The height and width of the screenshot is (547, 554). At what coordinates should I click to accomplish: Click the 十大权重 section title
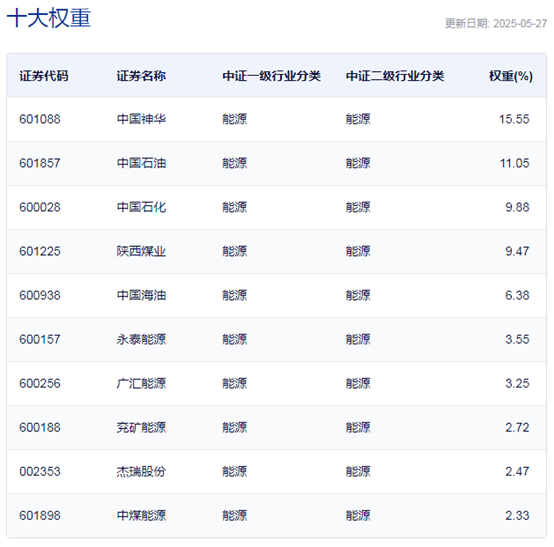pos(49,18)
